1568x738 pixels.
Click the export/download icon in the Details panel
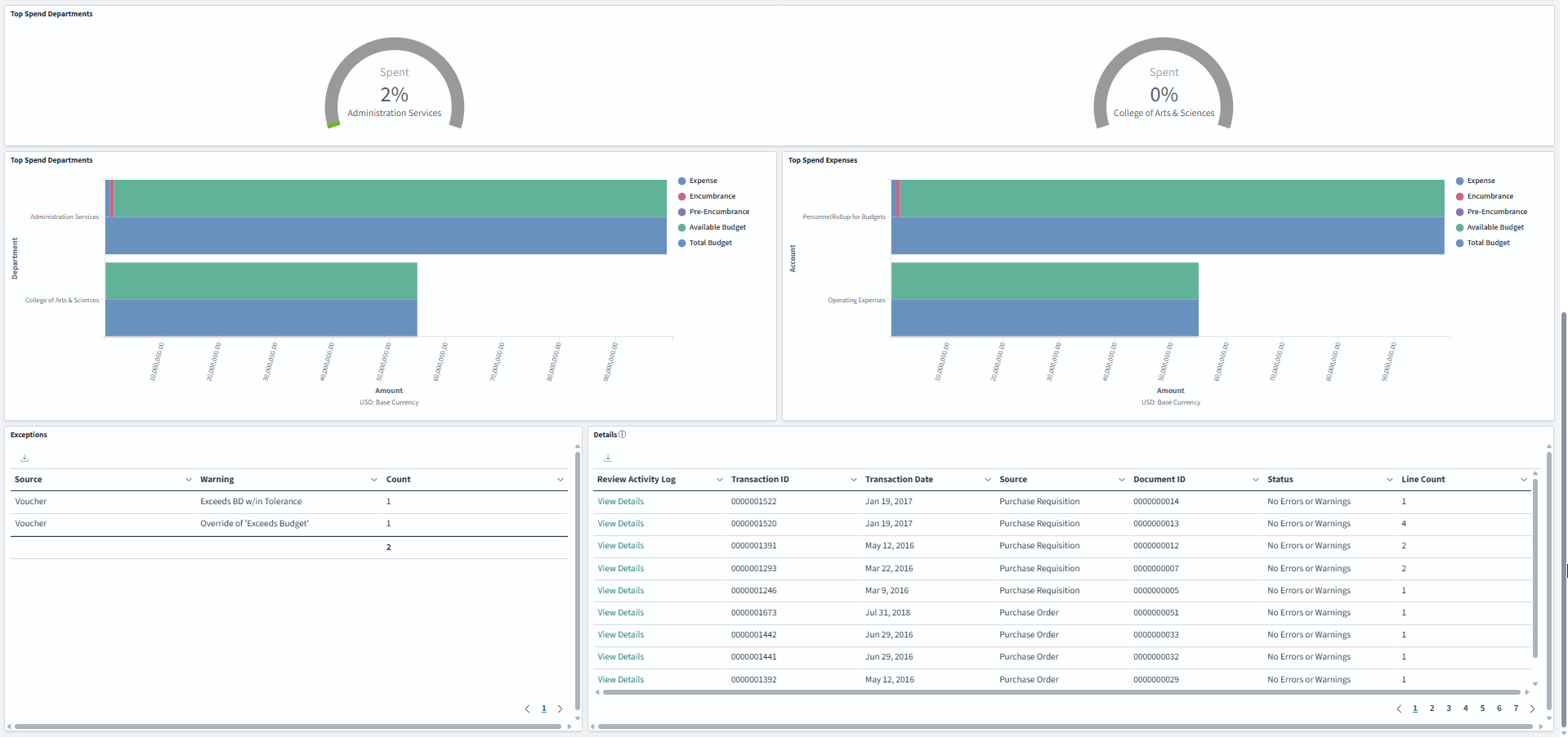coord(607,458)
